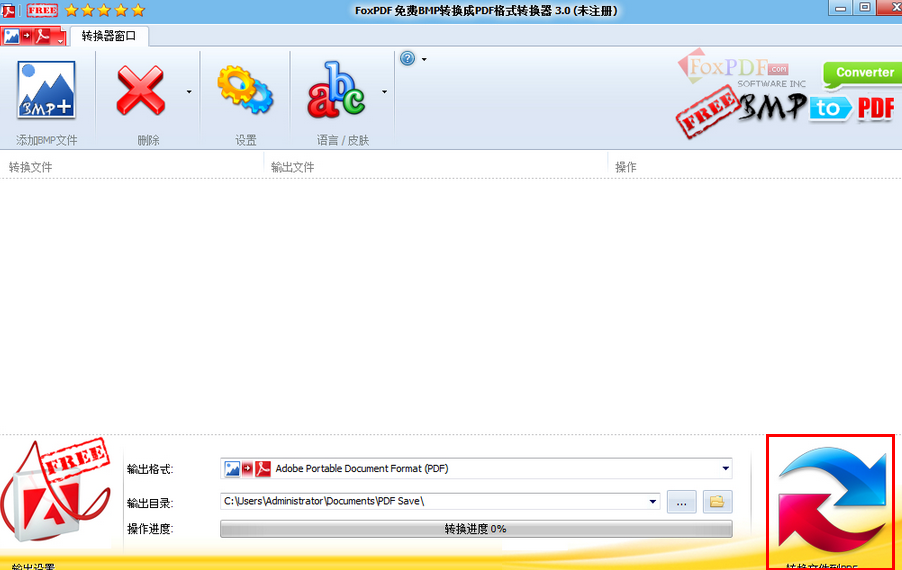The image size is (902, 570).
Task: Click the red X delete icon
Action: (140, 90)
